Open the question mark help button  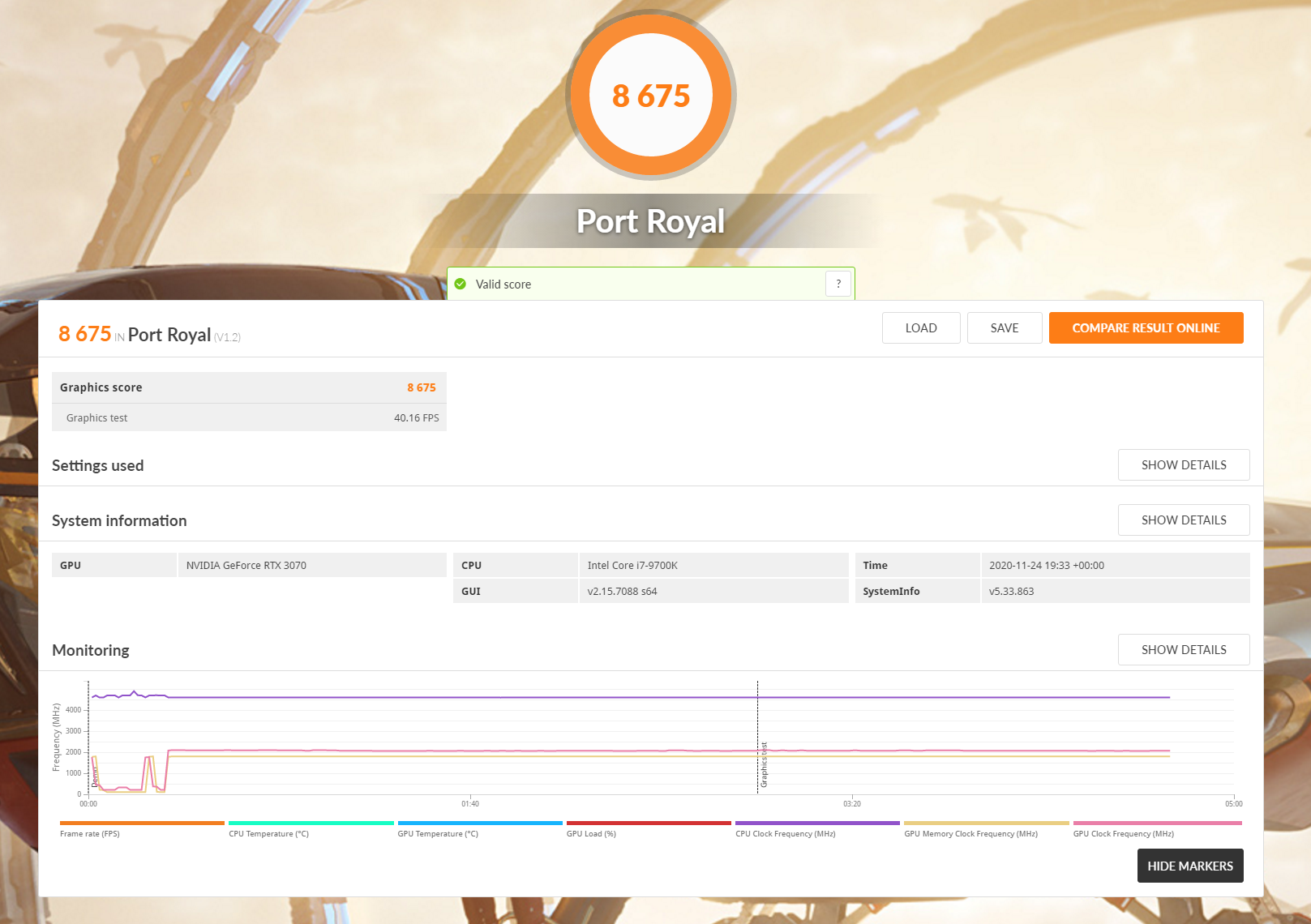click(838, 284)
